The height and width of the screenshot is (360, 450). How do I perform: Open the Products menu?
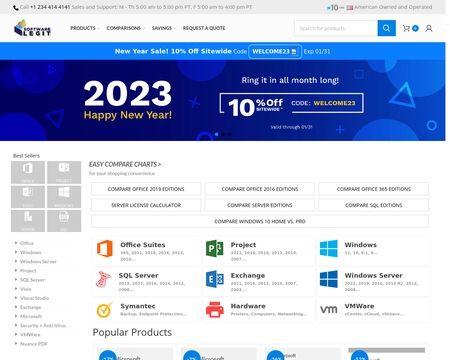pyautogui.click(x=83, y=28)
